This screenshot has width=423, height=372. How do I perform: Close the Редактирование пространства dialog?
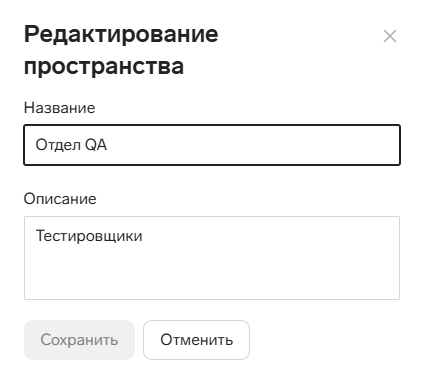pyautogui.click(x=390, y=36)
